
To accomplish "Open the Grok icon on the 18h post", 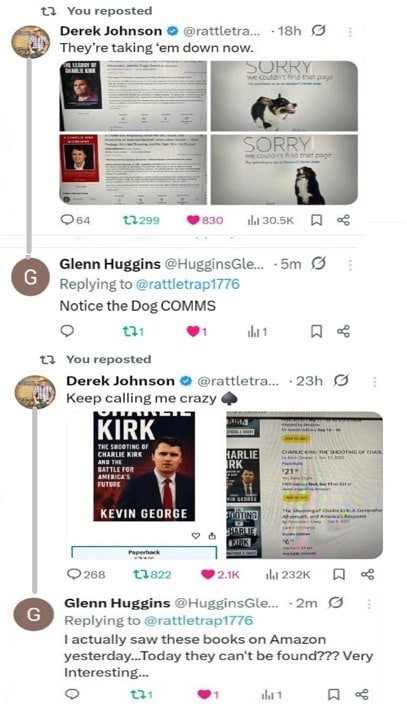I will click(x=318, y=31).
